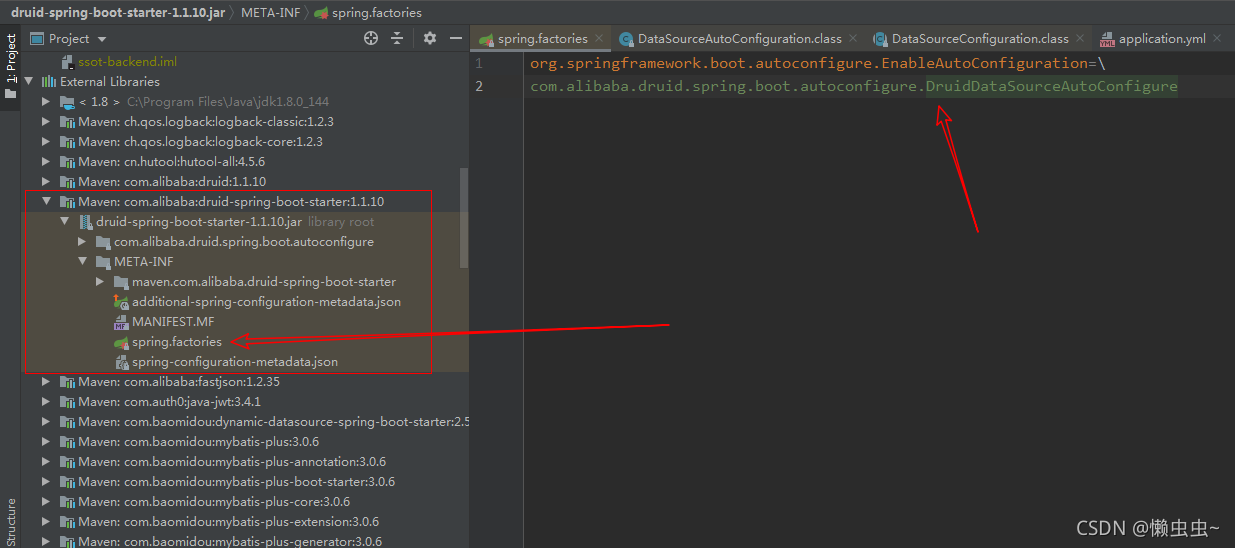1235x548 pixels.
Task: Expand the JDK 1.8 library node
Action: tap(47, 102)
